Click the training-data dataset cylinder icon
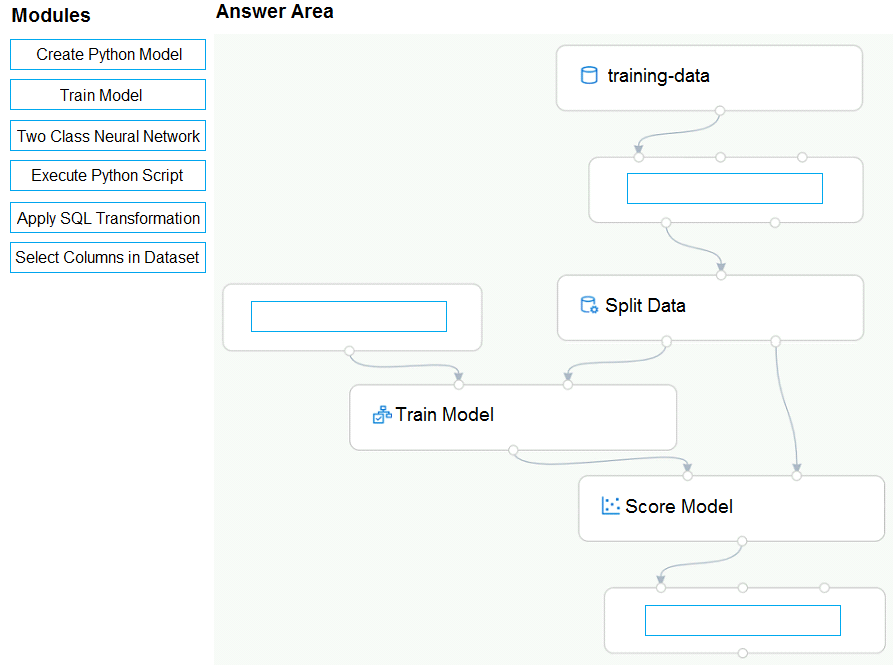This screenshot has width=893, height=665. (589, 75)
